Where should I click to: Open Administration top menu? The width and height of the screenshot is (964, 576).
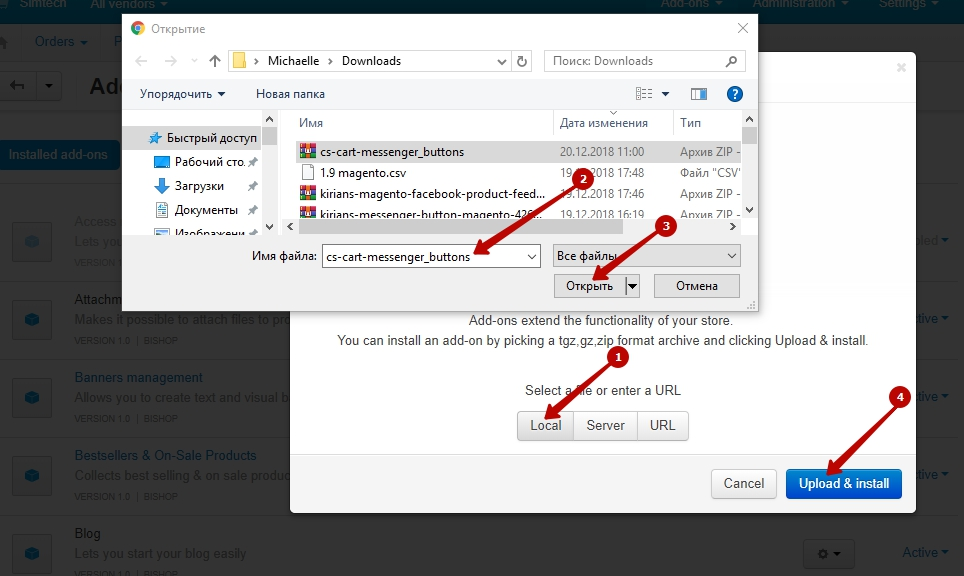click(x=800, y=4)
